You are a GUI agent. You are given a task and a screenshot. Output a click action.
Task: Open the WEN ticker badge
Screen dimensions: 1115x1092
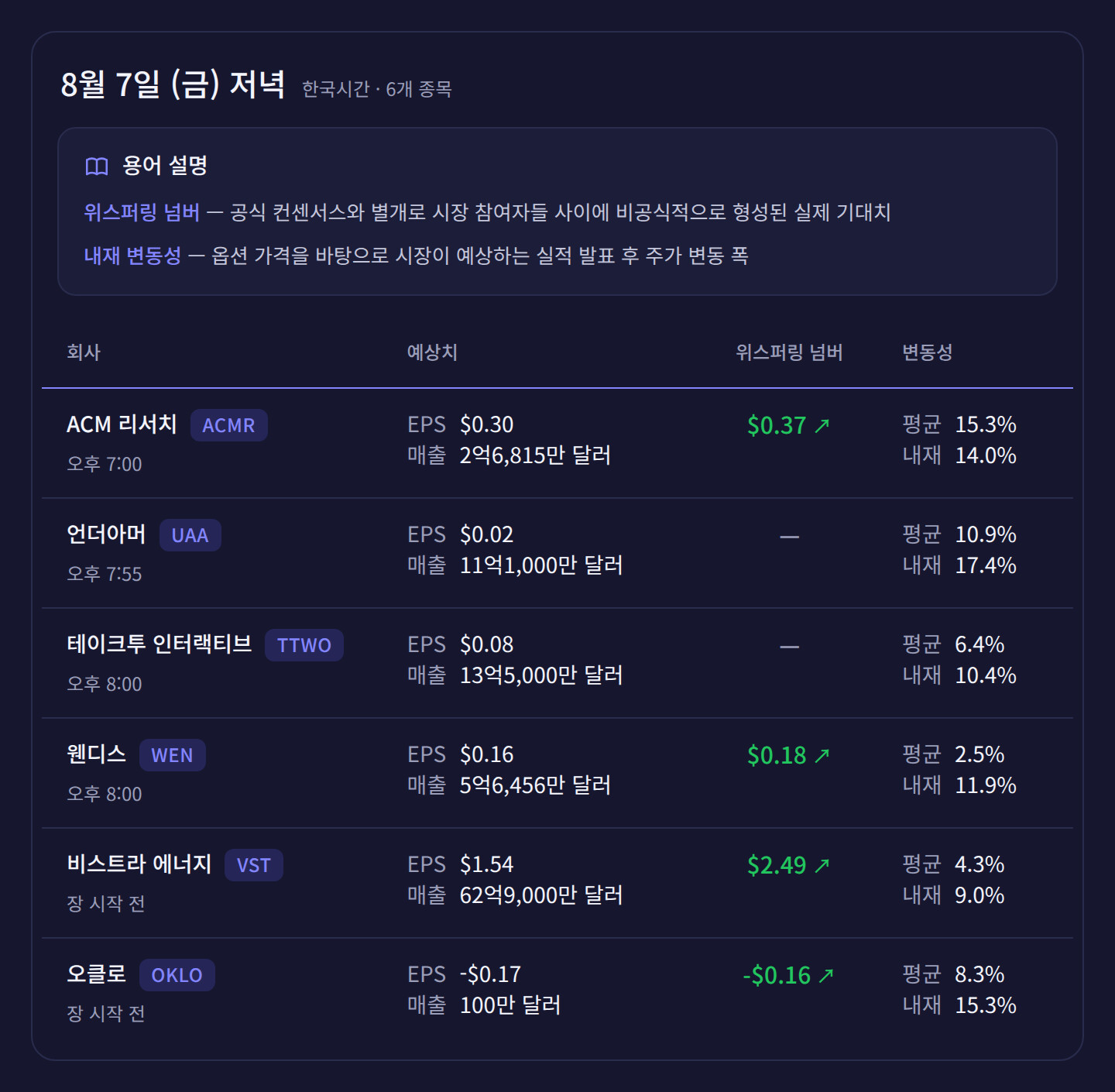click(x=172, y=755)
